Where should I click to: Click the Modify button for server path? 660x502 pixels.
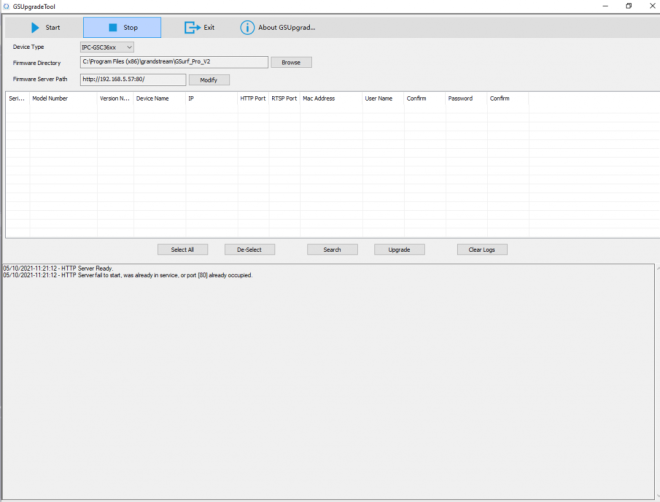(209, 80)
